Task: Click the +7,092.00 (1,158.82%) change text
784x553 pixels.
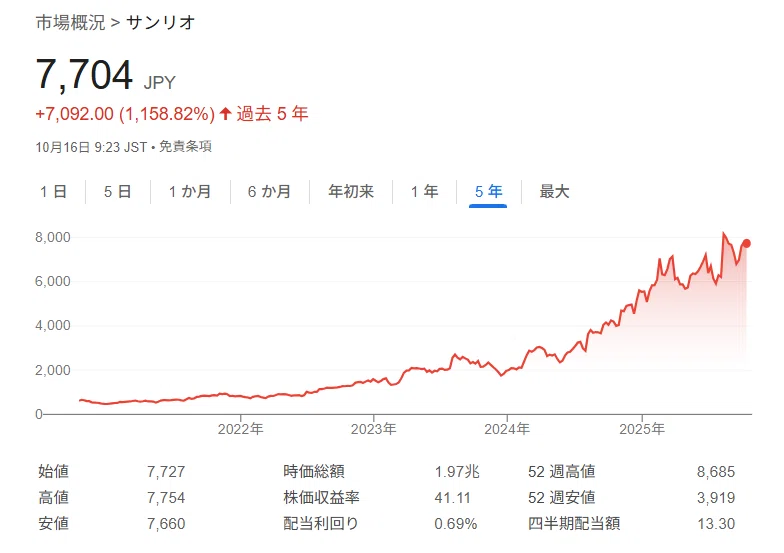Action: [125, 114]
